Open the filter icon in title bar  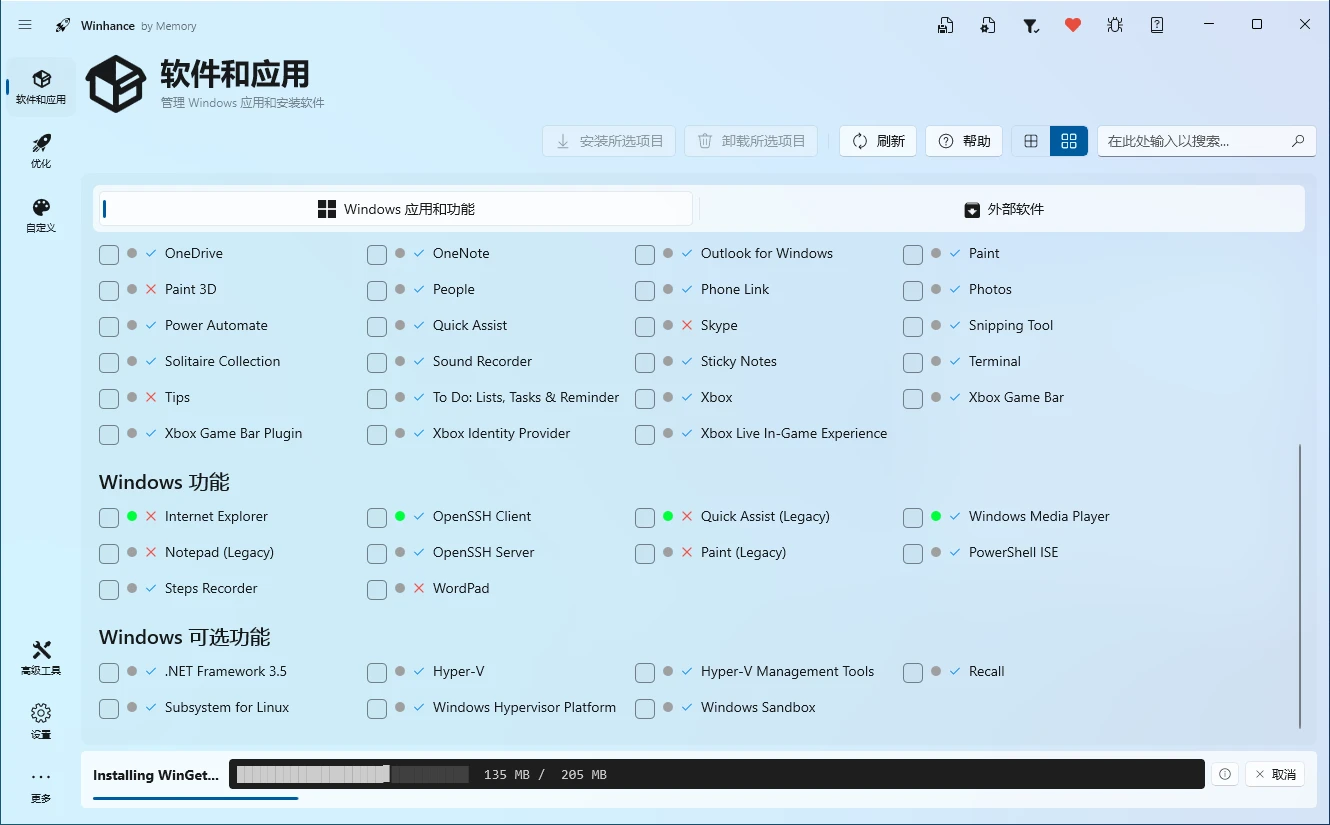(1030, 26)
